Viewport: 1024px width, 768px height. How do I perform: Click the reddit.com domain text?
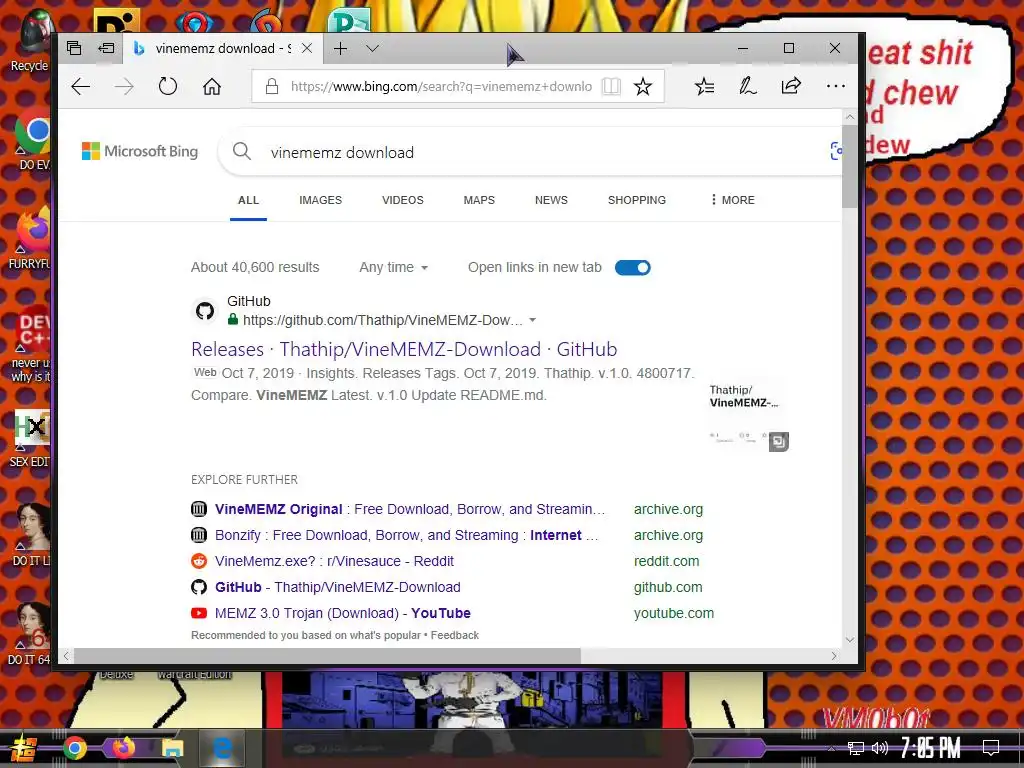pos(667,562)
